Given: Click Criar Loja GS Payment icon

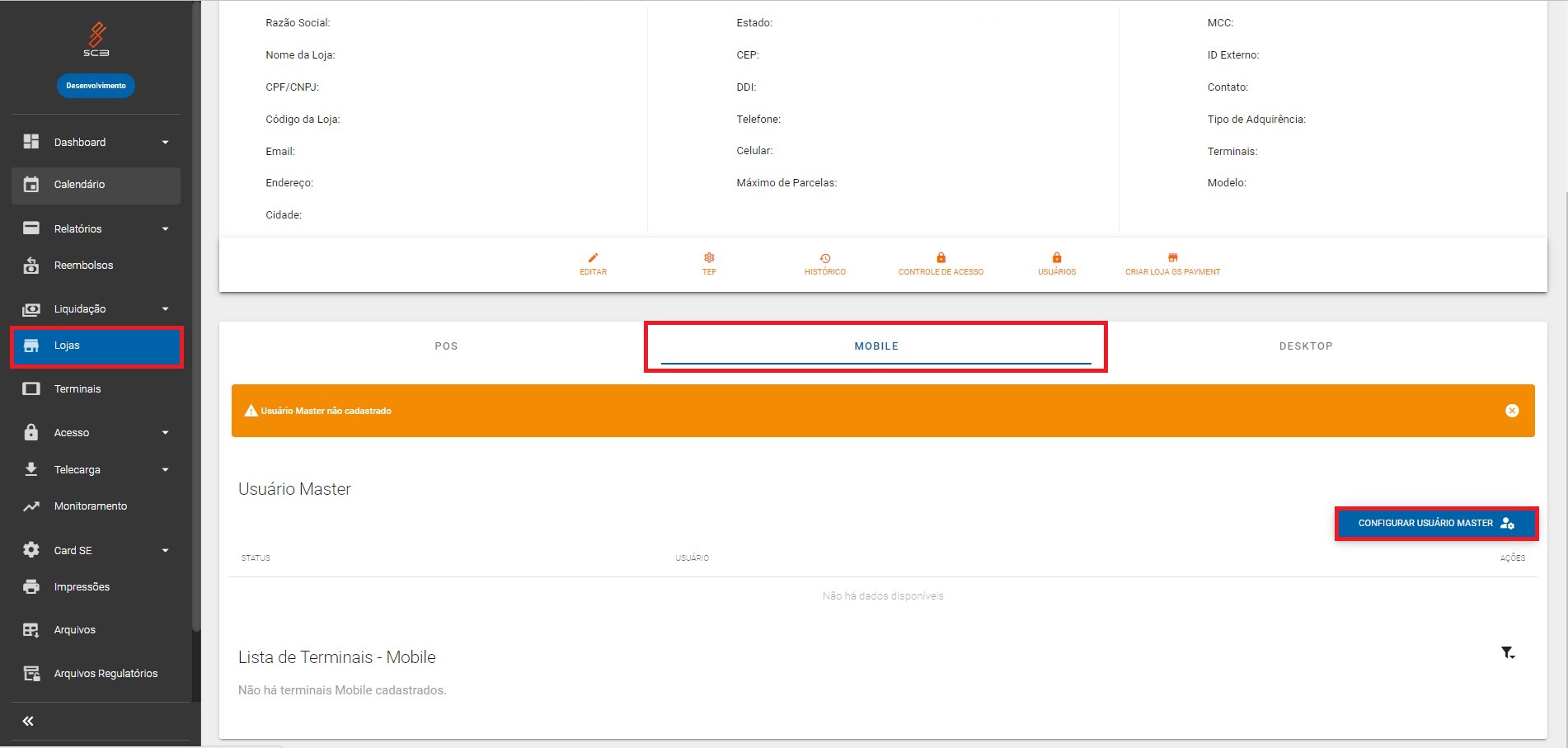Looking at the screenshot, I should click(1172, 258).
